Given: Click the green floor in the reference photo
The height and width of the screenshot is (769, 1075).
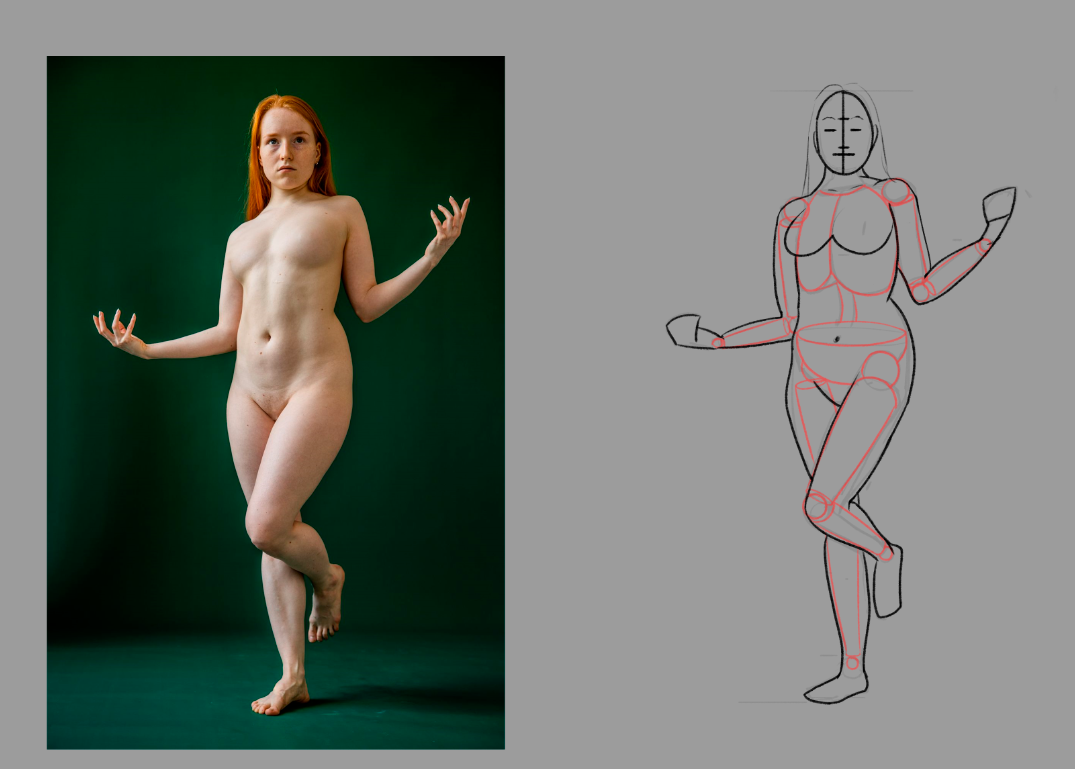Looking at the screenshot, I should click(x=150, y=690).
